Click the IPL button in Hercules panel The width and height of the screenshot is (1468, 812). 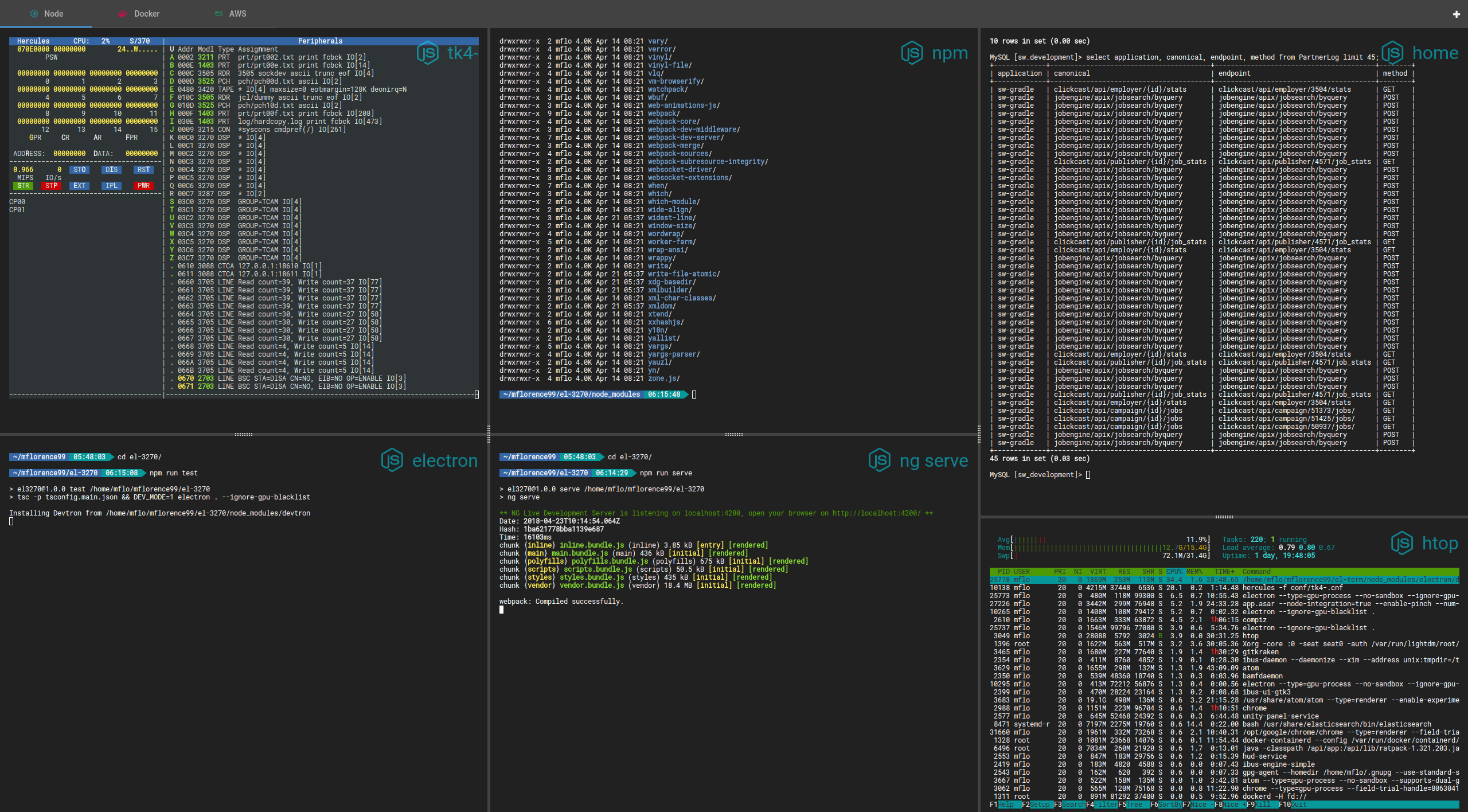tap(111, 186)
